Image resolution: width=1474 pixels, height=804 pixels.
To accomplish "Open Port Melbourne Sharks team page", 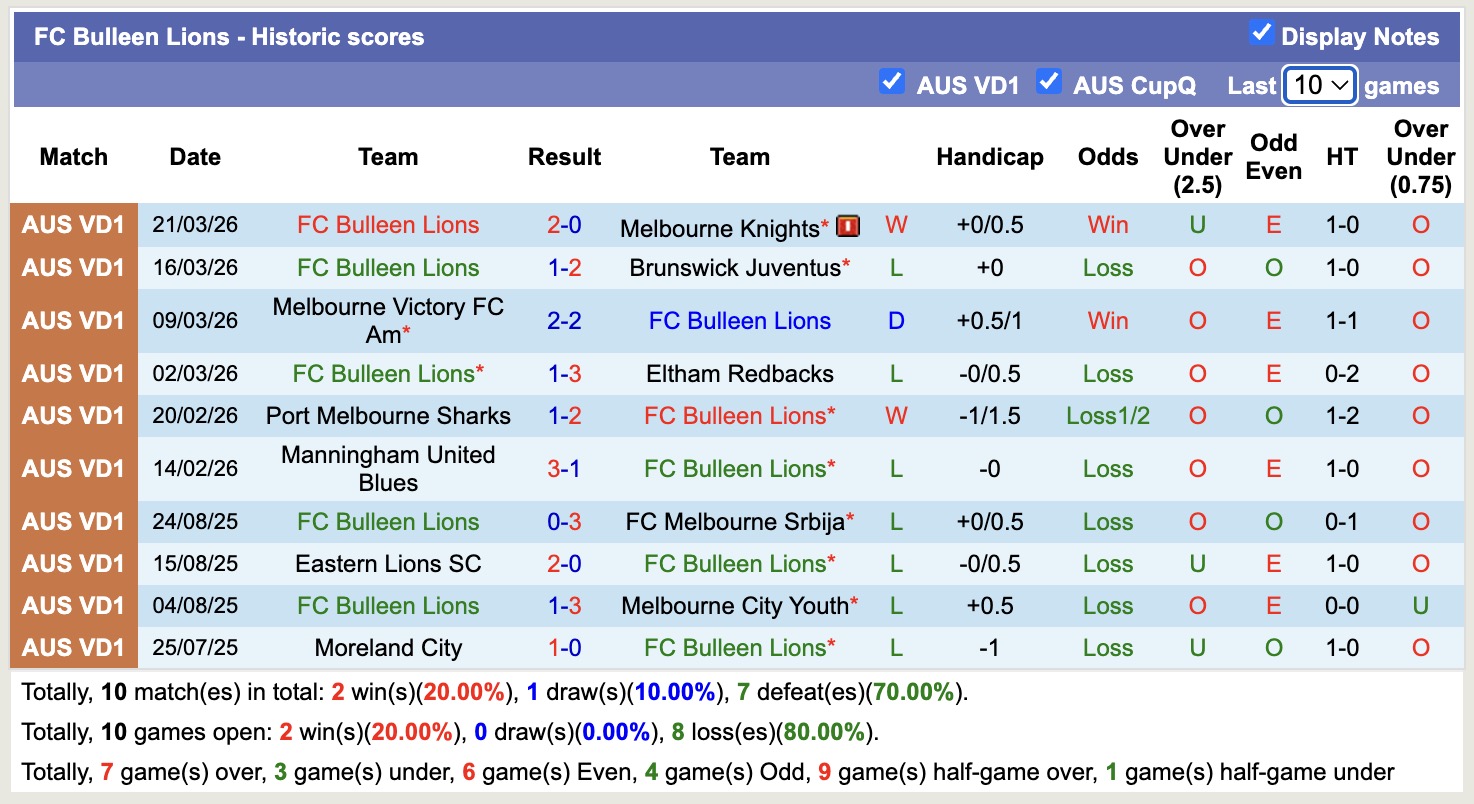I will pyautogui.click(x=388, y=415).
